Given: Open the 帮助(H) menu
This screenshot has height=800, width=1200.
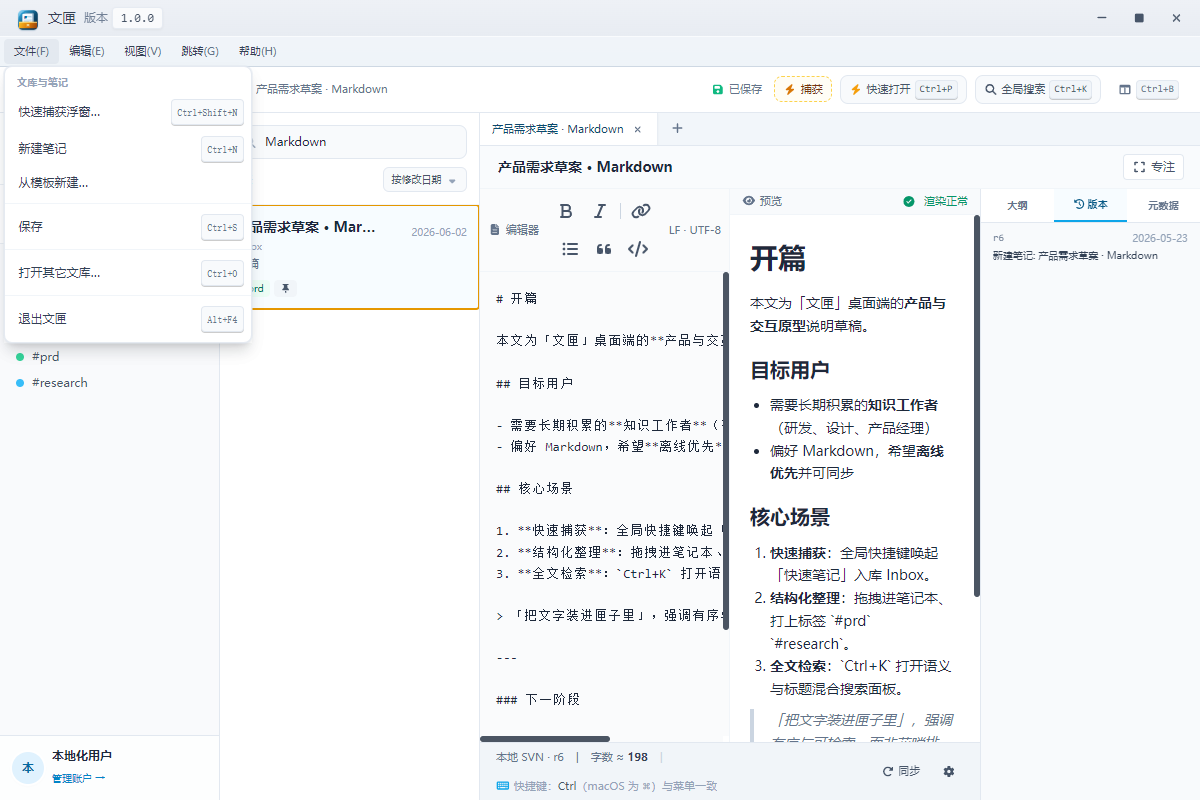Looking at the screenshot, I should 257,51.
